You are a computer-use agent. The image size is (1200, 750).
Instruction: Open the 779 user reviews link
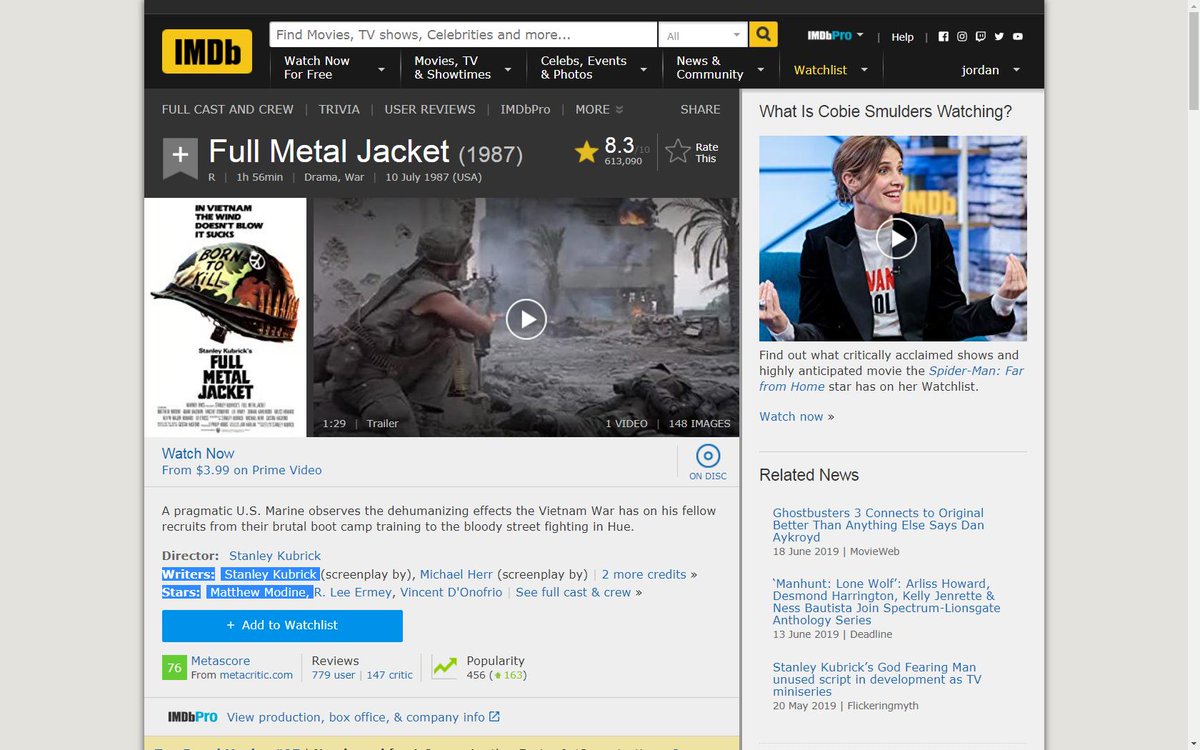[x=333, y=675]
